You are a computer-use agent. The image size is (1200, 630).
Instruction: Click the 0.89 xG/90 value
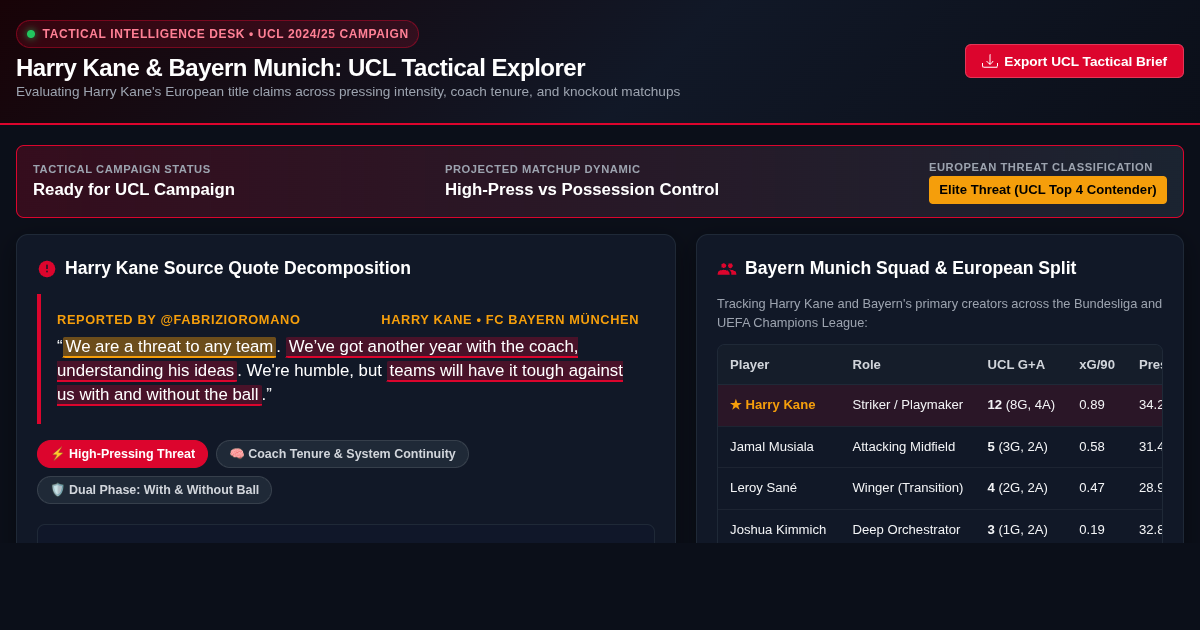[1092, 405]
